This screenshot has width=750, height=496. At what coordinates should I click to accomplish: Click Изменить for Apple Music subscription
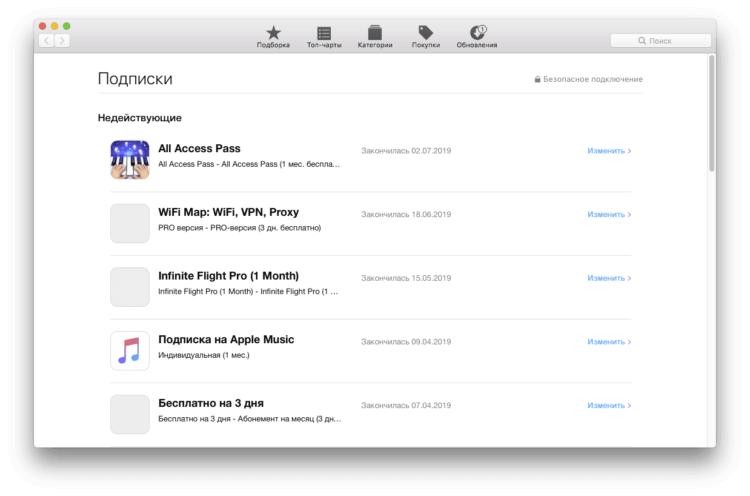tap(609, 342)
